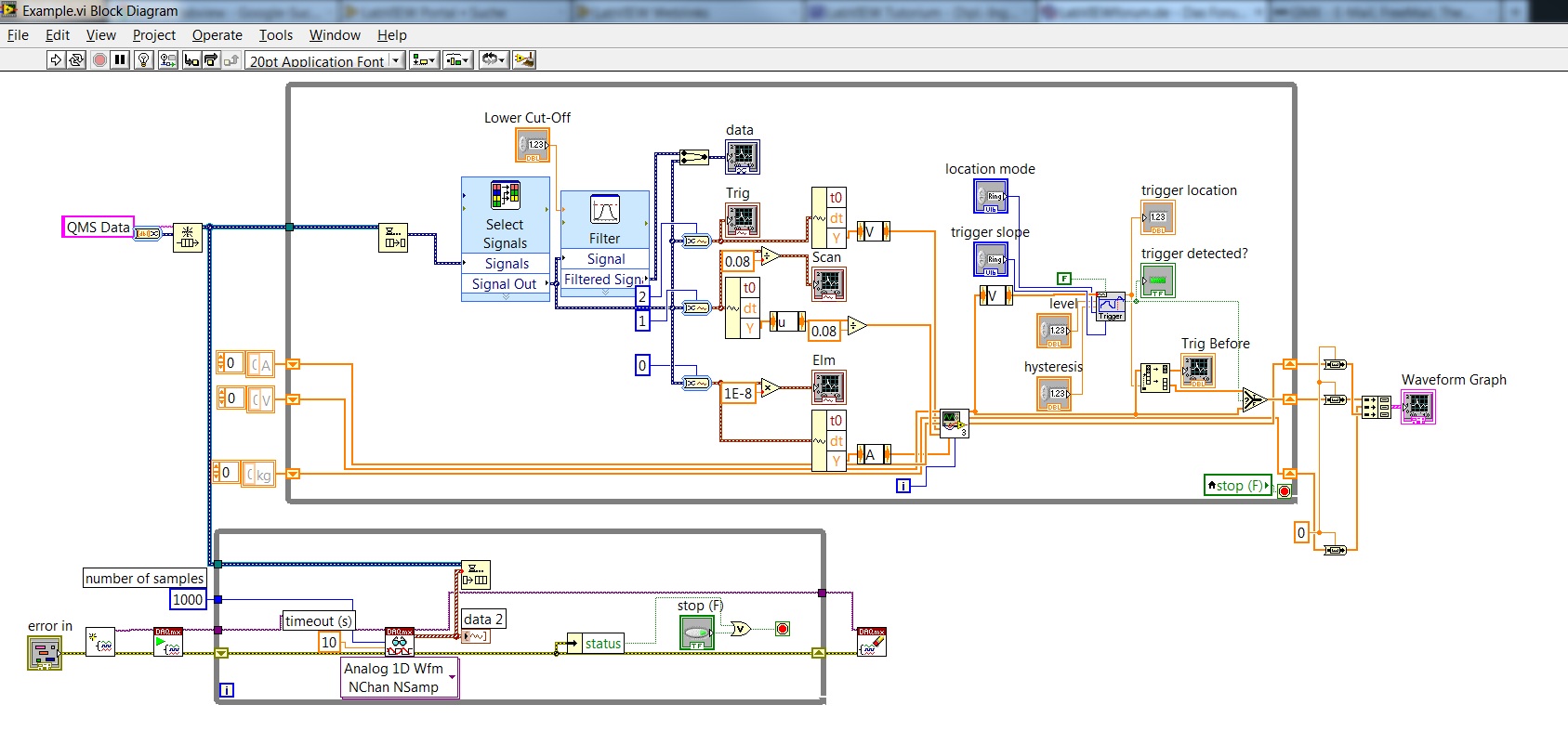Click the stop (F) Boolean terminal
Viewport: 1568px width, 744px height.
point(696,633)
